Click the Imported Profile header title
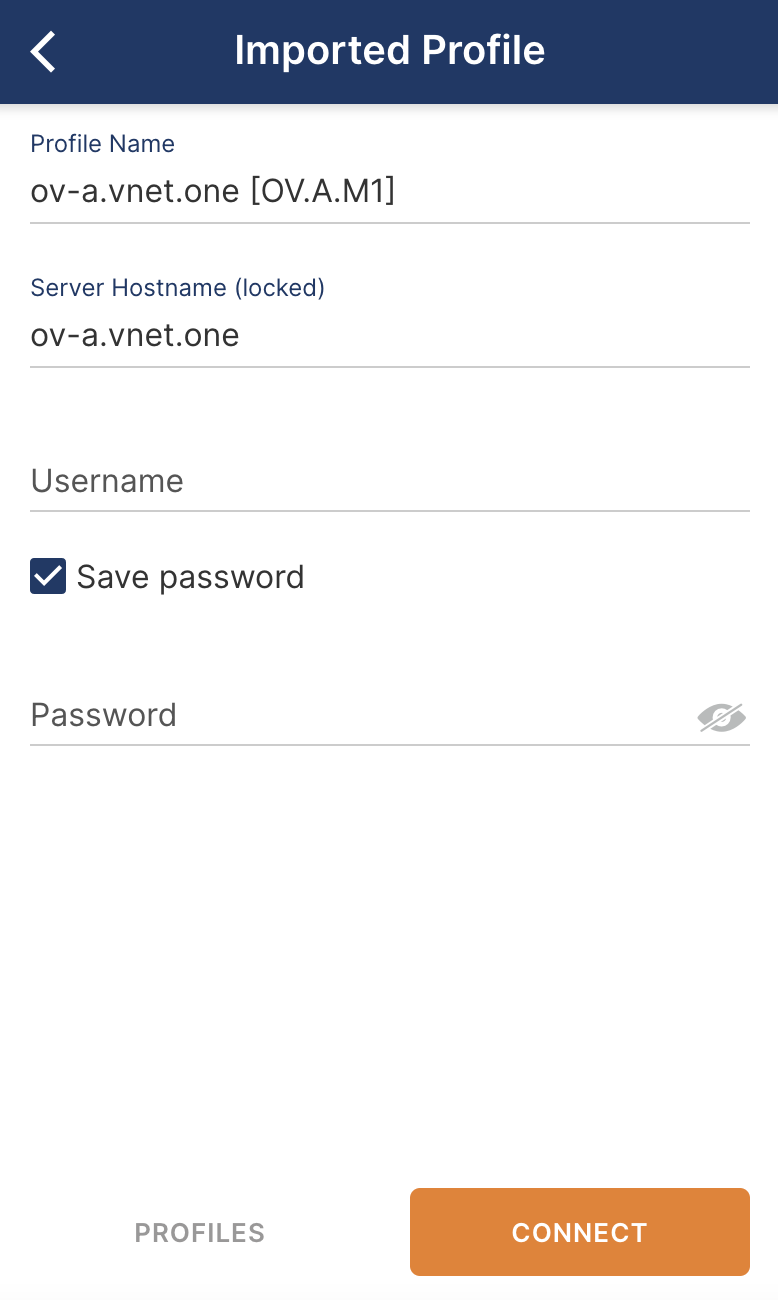The height and width of the screenshot is (1300, 778). 390,51
